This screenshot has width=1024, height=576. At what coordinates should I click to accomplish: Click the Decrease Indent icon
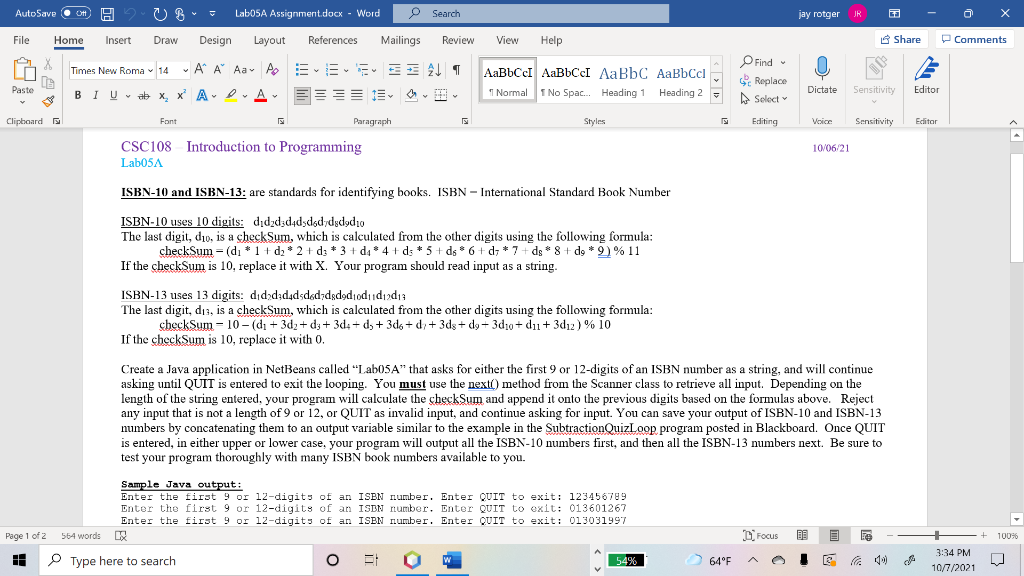tap(394, 69)
